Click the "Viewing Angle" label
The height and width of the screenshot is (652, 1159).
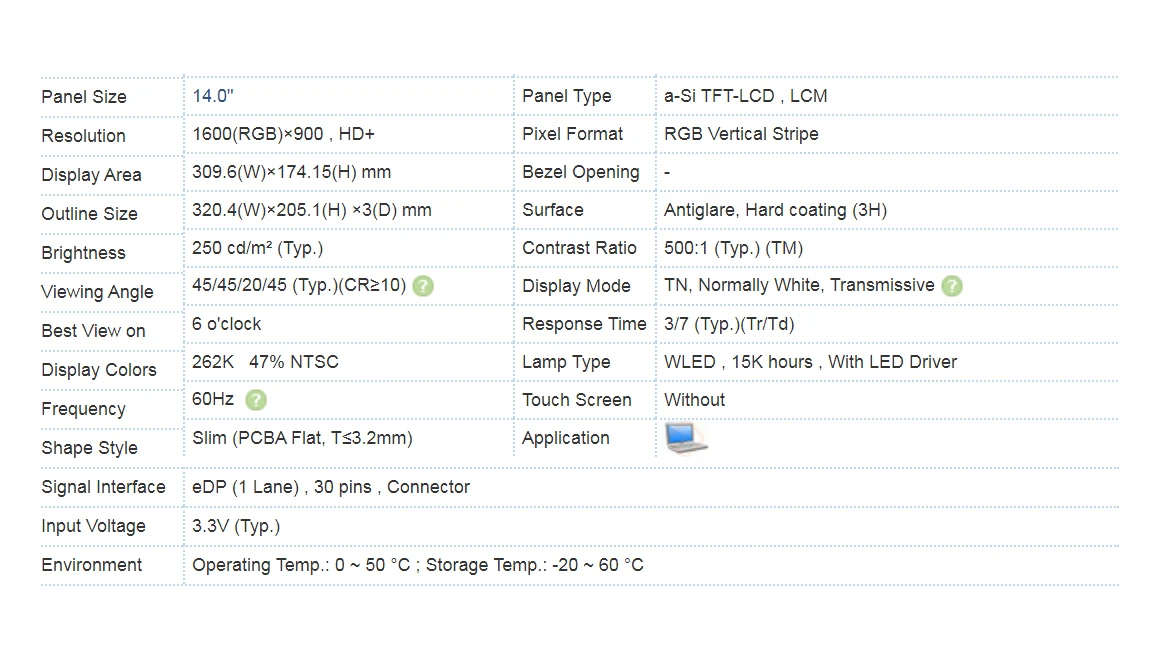point(98,293)
